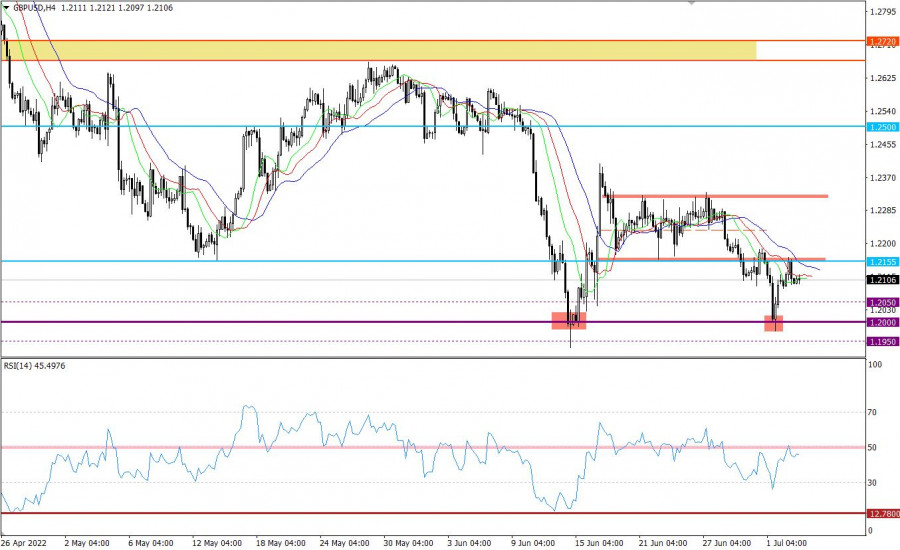
Task: Click the 3 Jun 04:00 time label
Action: pos(469,543)
